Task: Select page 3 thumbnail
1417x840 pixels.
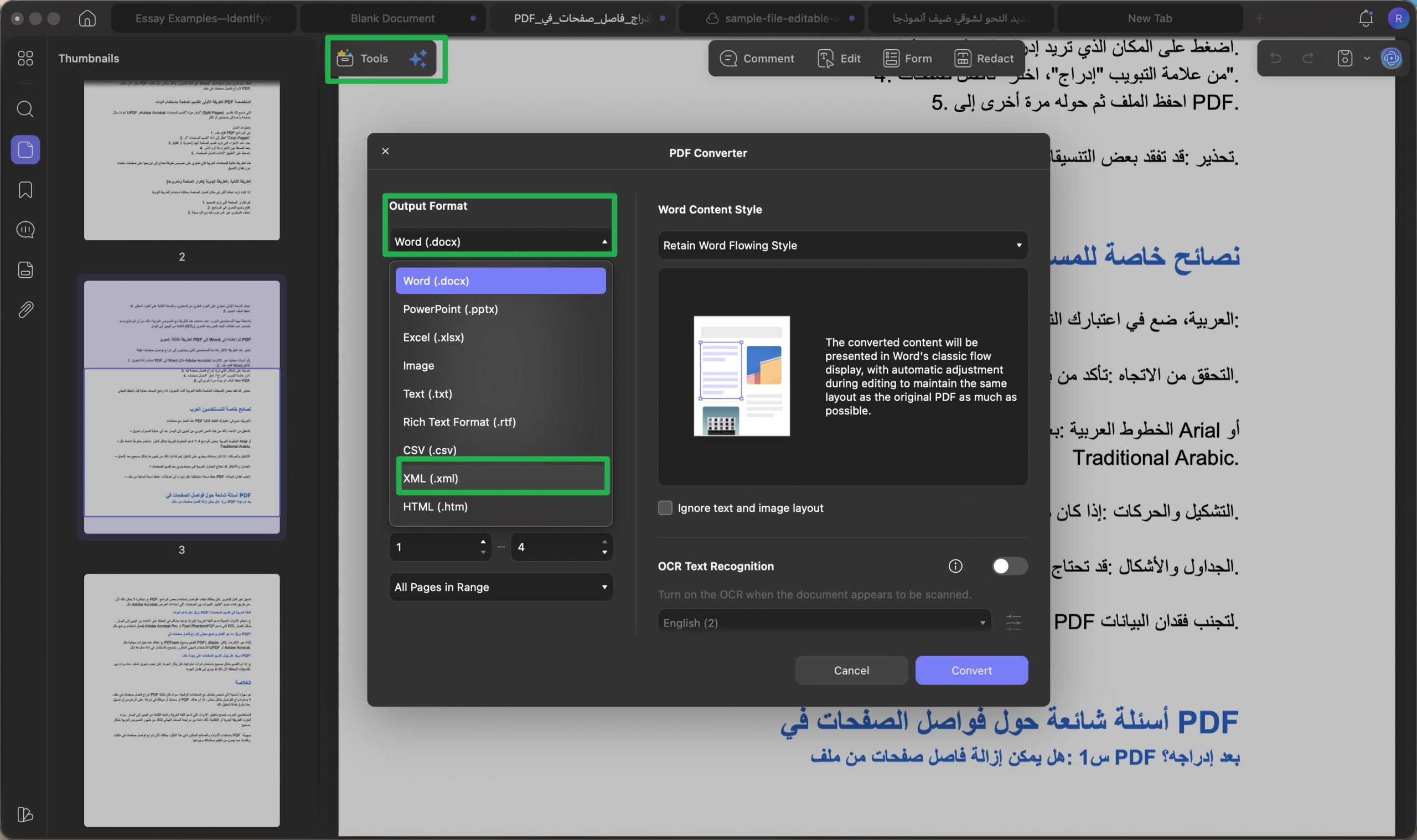Action: [182, 407]
